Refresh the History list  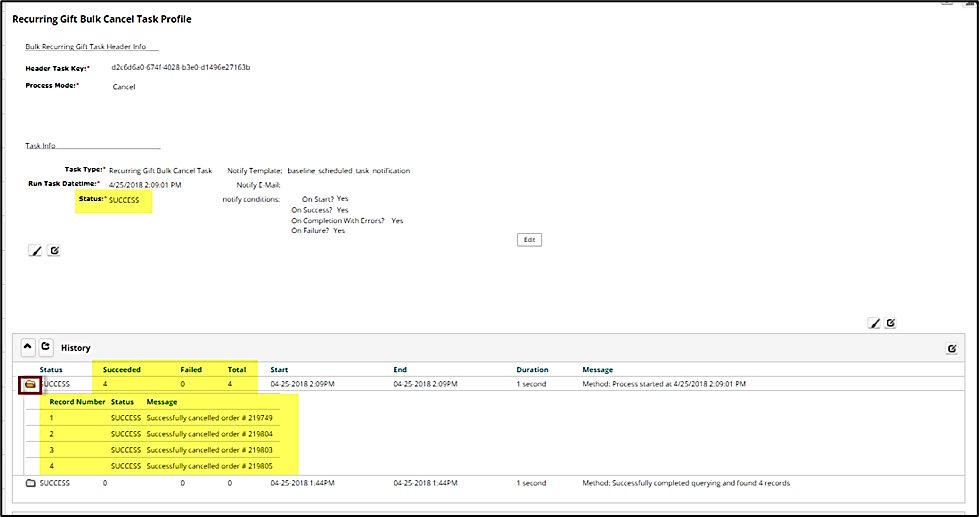[x=46, y=347]
